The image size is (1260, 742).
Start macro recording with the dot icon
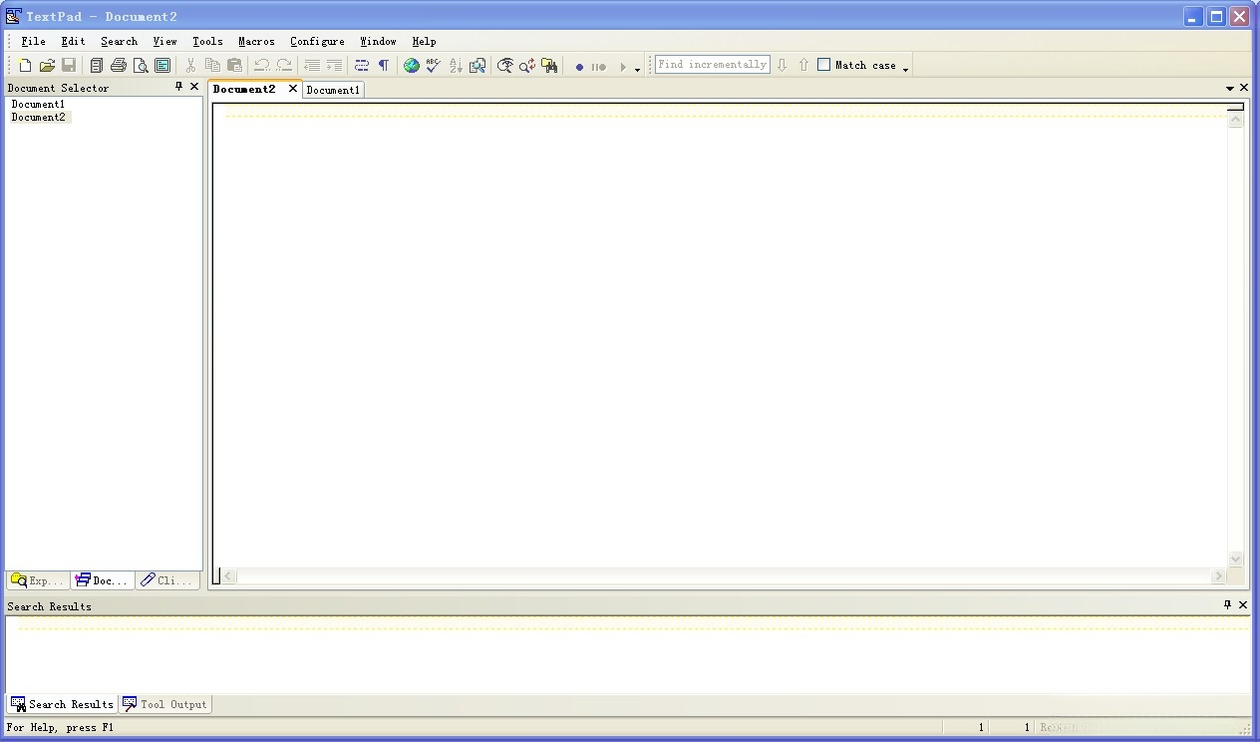click(579, 67)
